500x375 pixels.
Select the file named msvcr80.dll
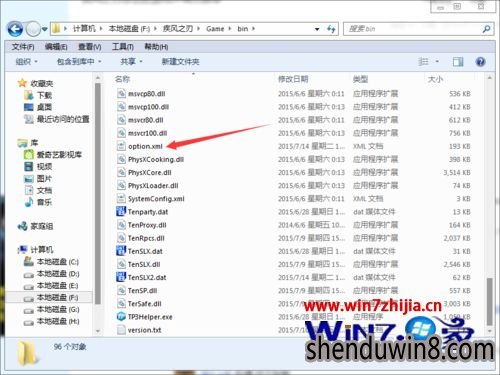(146, 120)
